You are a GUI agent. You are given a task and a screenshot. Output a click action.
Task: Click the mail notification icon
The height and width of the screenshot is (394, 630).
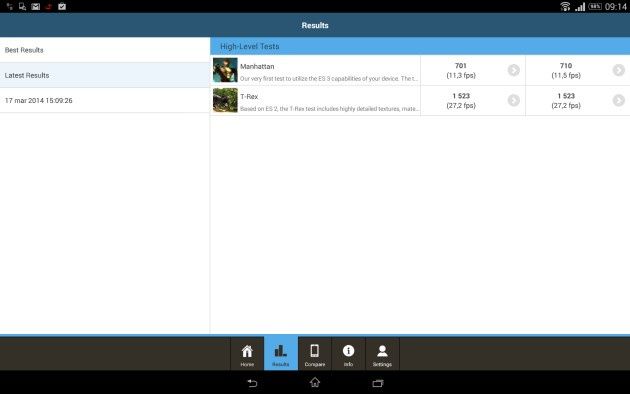point(36,6)
